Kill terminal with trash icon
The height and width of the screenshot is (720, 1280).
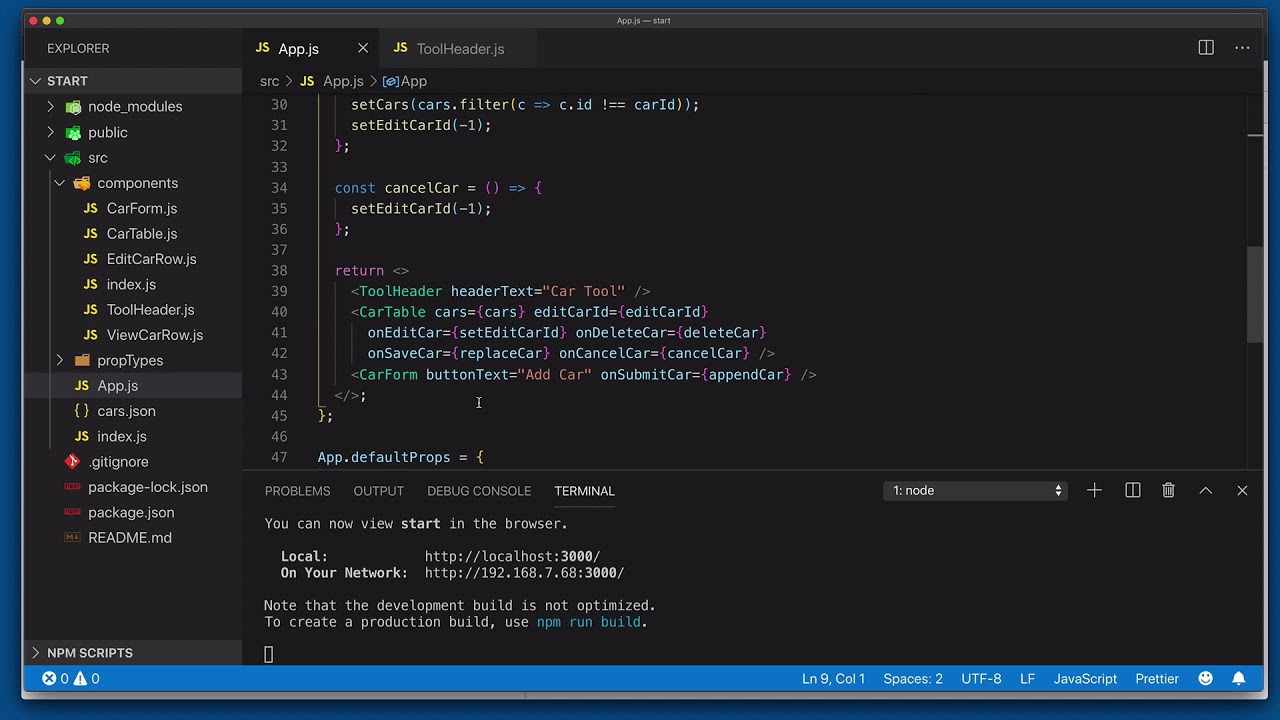(x=1168, y=490)
